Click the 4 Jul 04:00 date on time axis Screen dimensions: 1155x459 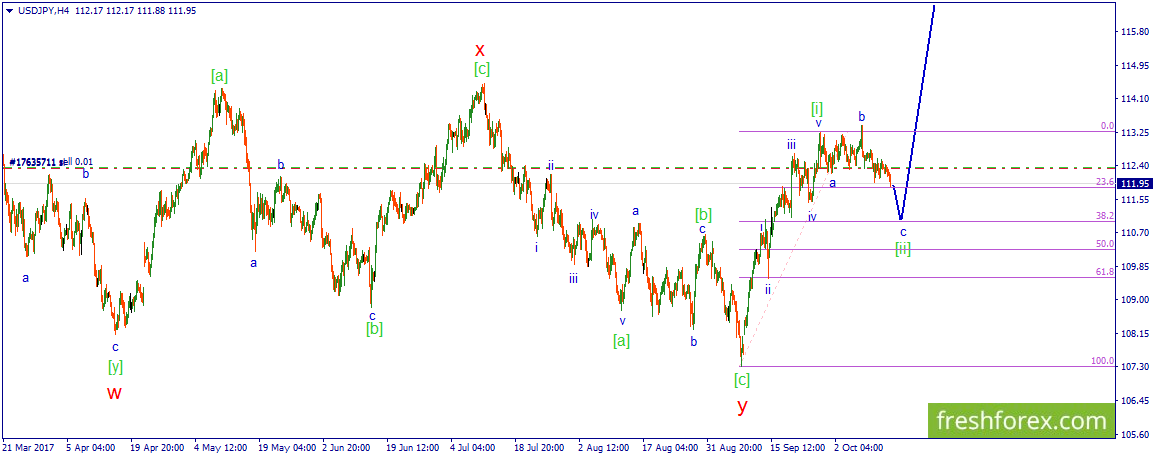point(472,447)
